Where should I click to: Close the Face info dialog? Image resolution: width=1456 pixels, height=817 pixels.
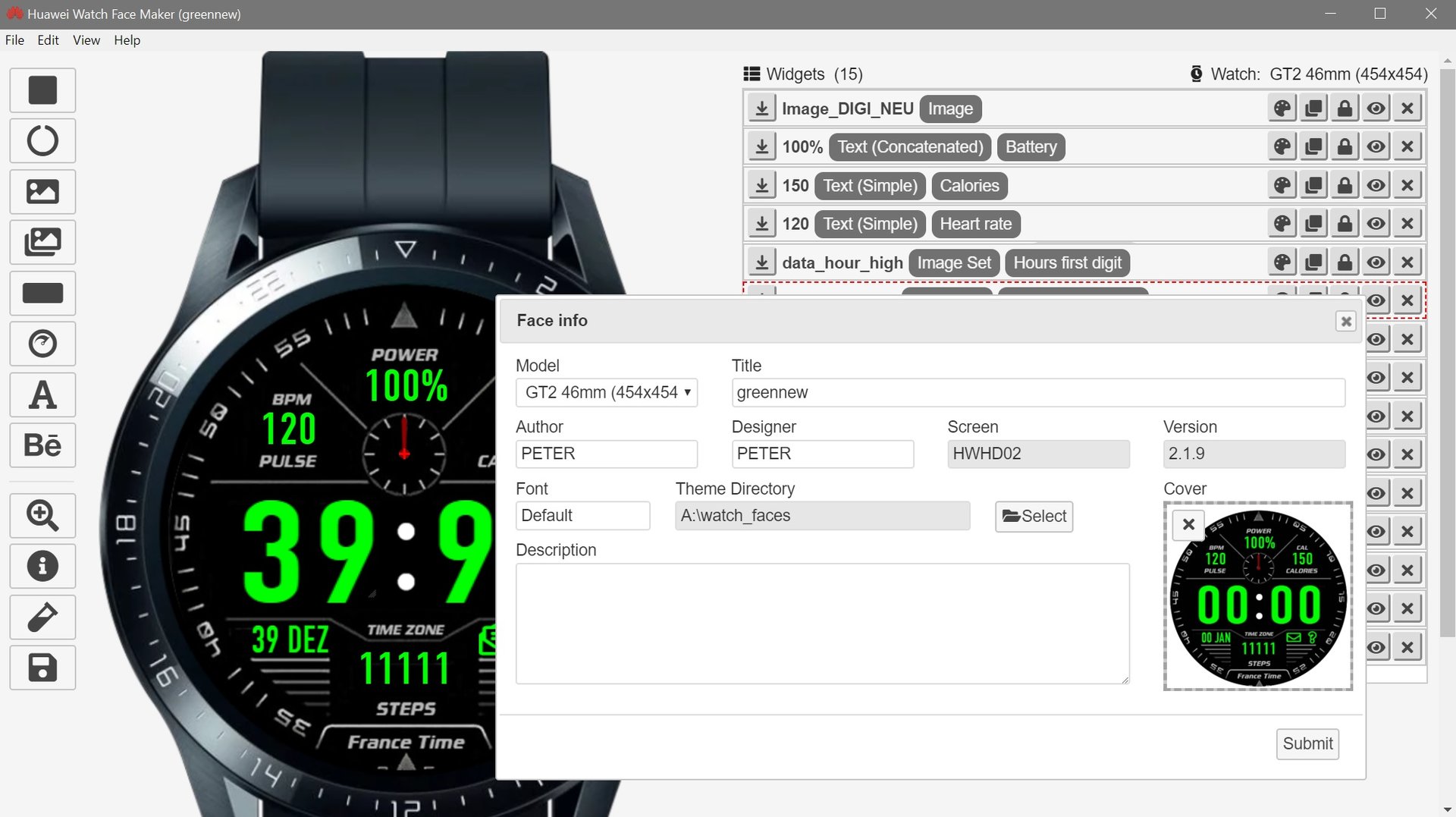tap(1346, 321)
